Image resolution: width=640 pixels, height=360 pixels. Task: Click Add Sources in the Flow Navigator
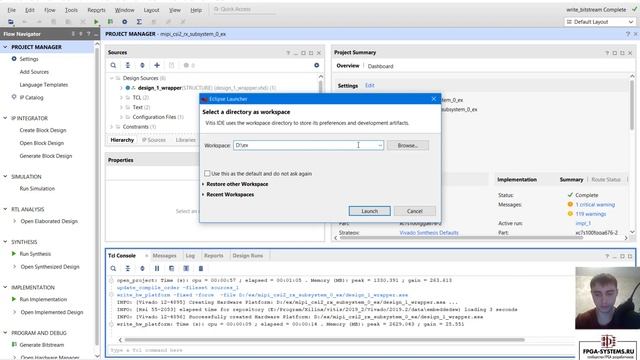click(34, 72)
